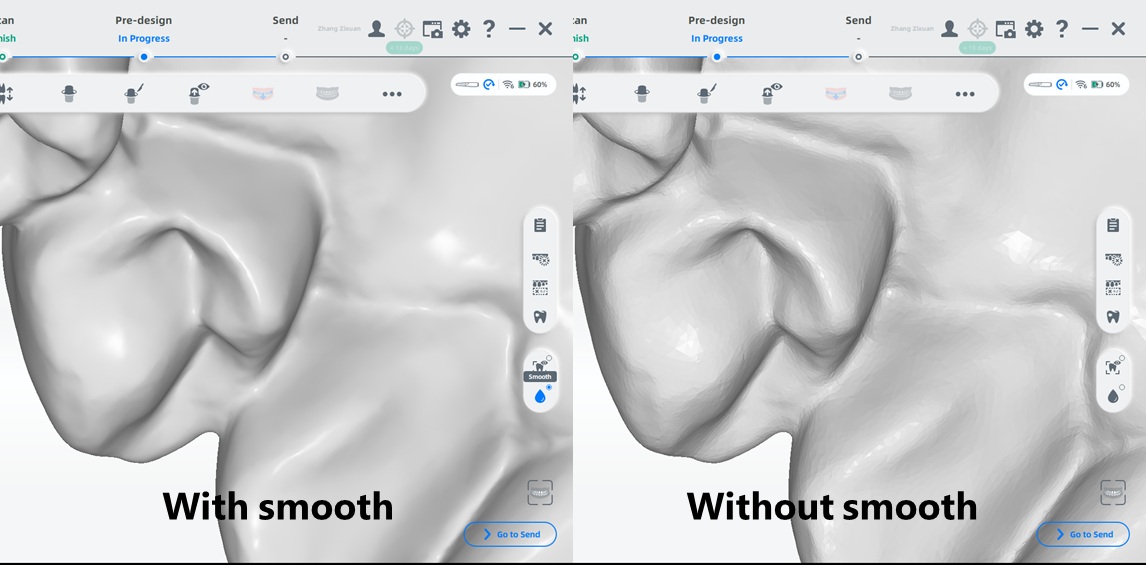Image resolution: width=1146 pixels, height=565 pixels.
Task: Take screenshot with camera window icon, Without smooth panel
Action: [x=1006, y=29]
